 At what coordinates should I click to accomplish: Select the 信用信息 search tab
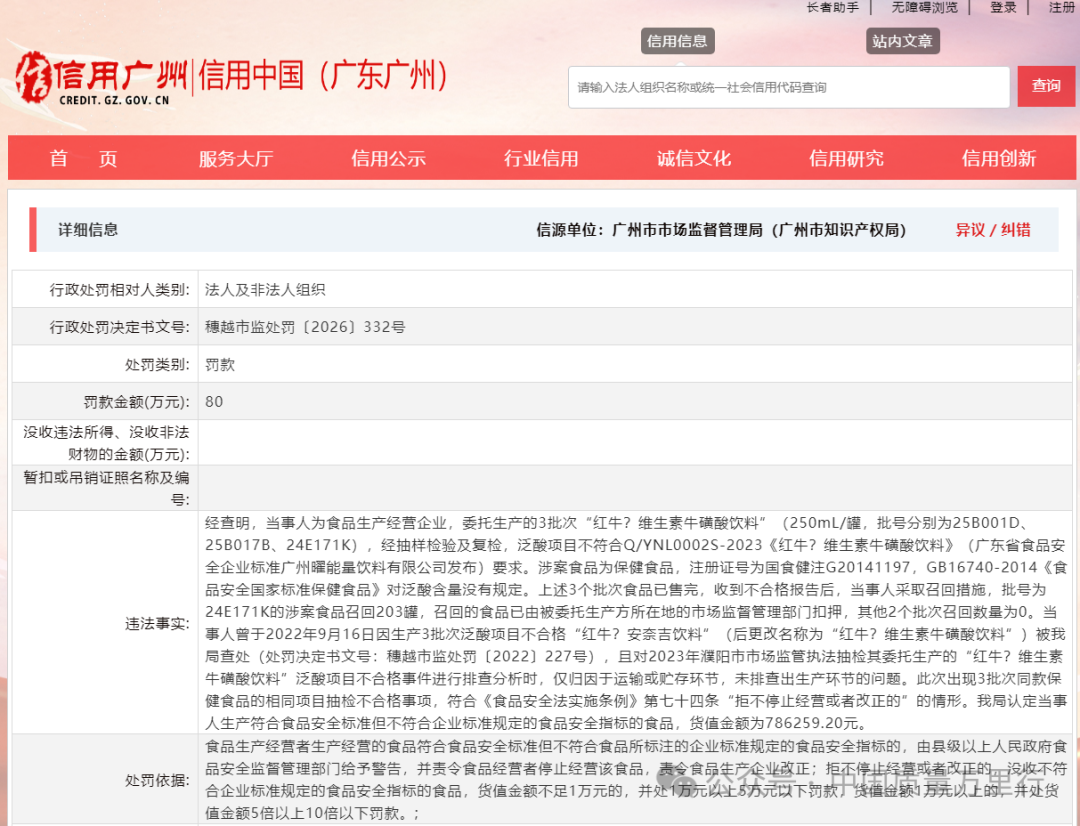pyautogui.click(x=677, y=41)
